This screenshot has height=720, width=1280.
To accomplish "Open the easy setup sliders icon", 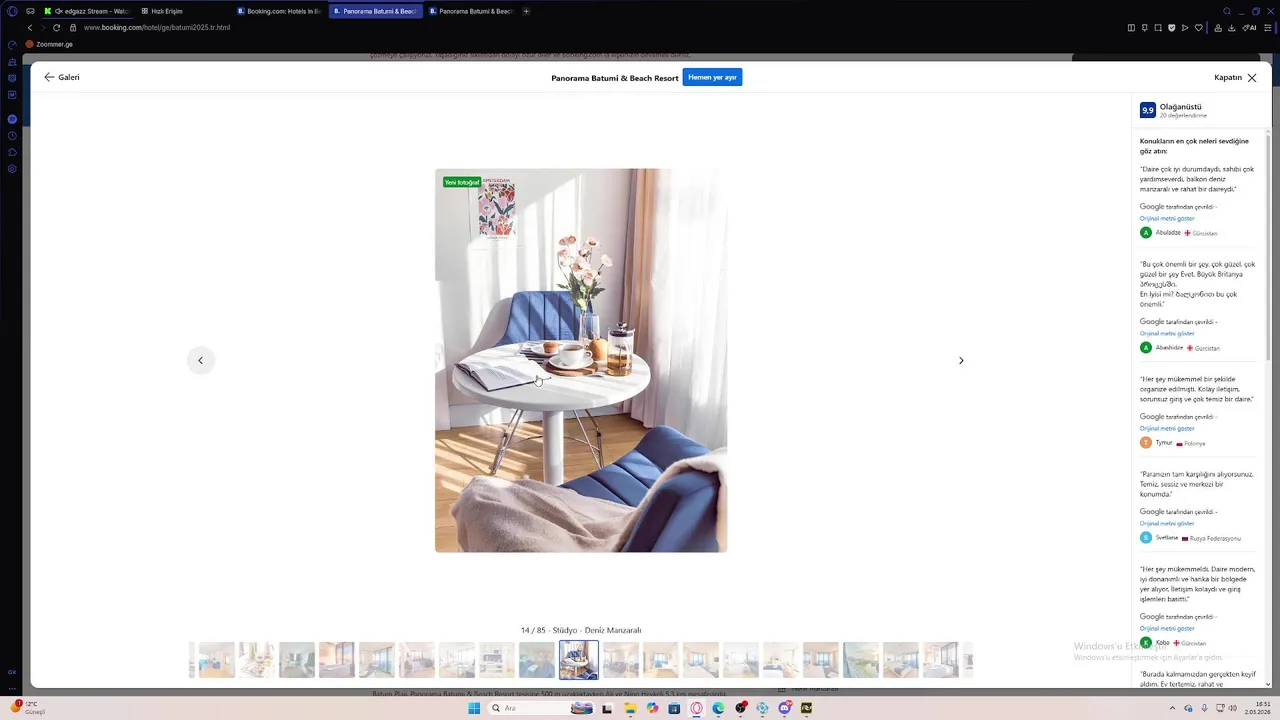I will pyautogui.click(x=1270, y=27).
